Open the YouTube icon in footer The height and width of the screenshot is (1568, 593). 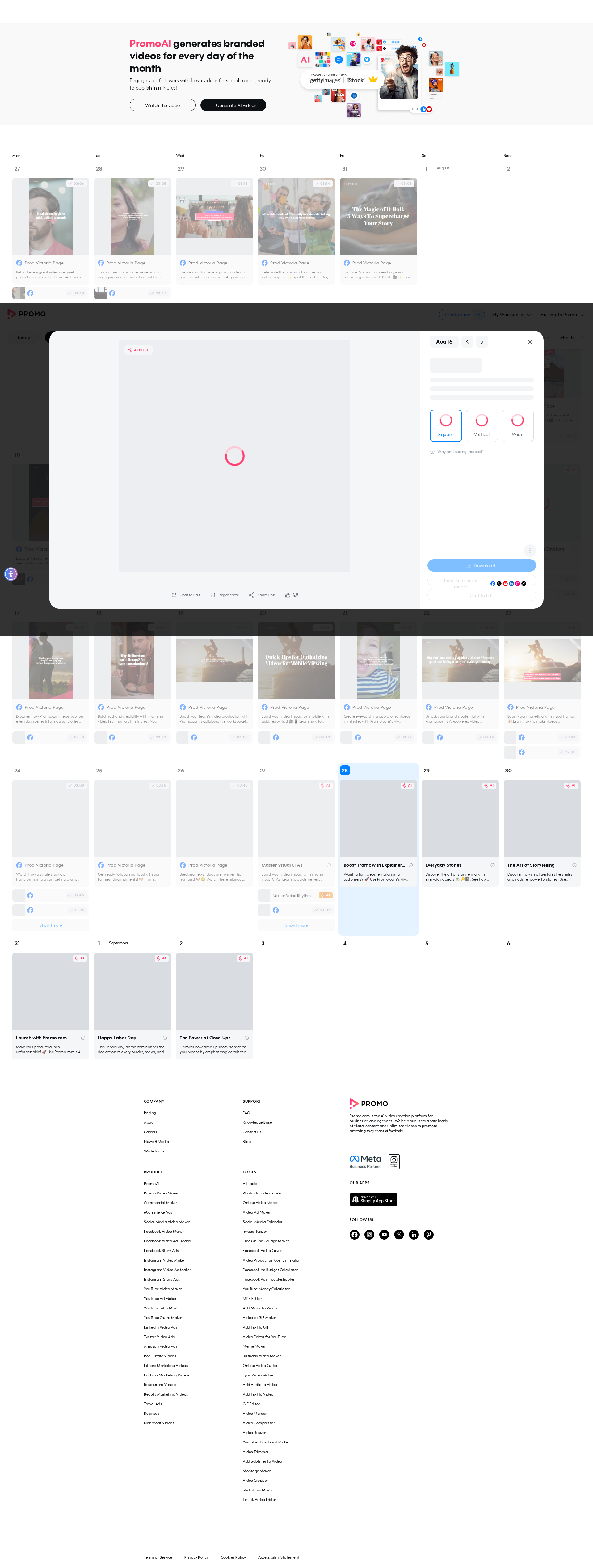coord(385,1234)
